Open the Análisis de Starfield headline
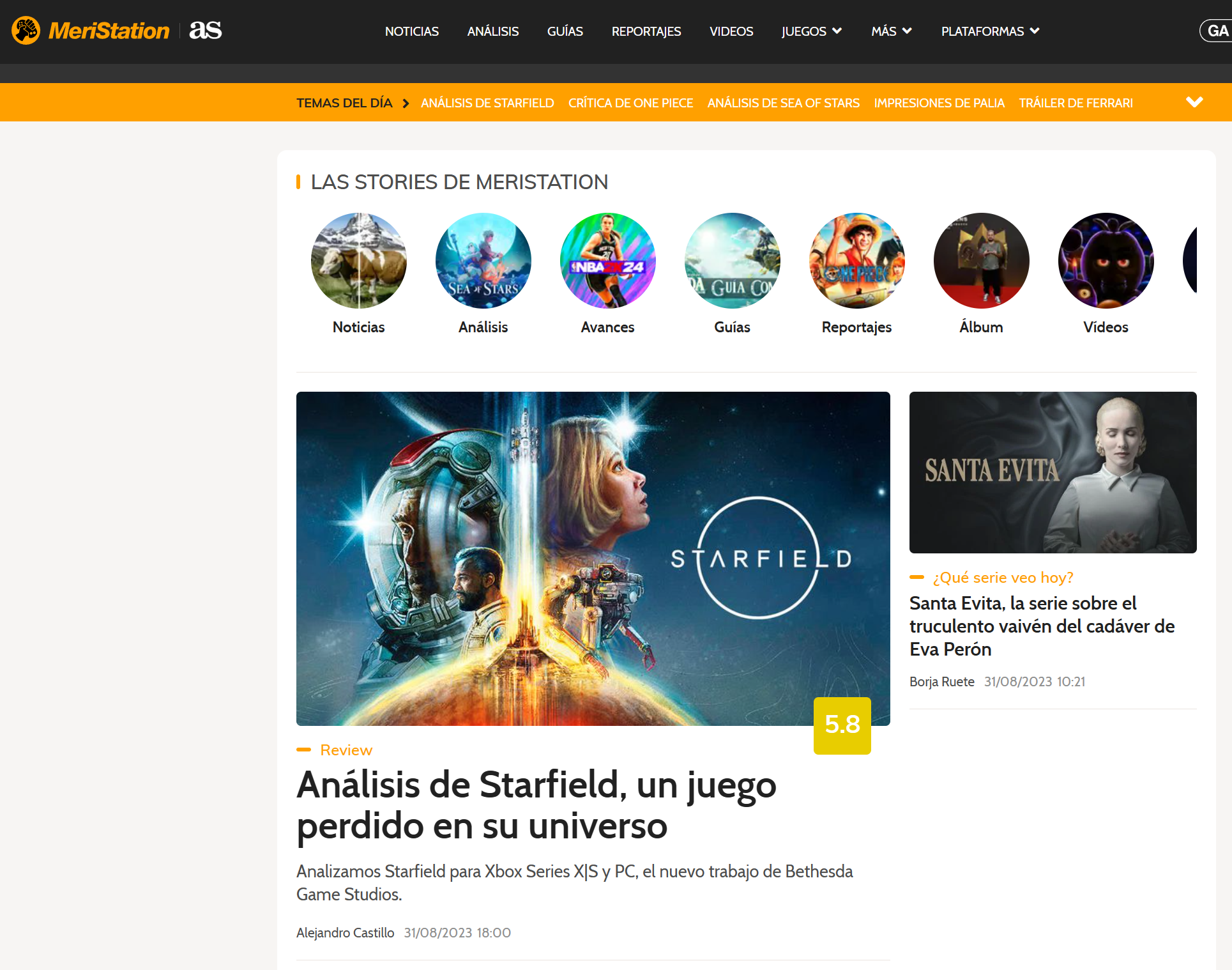Viewport: 1232px width, 970px height. point(536,805)
